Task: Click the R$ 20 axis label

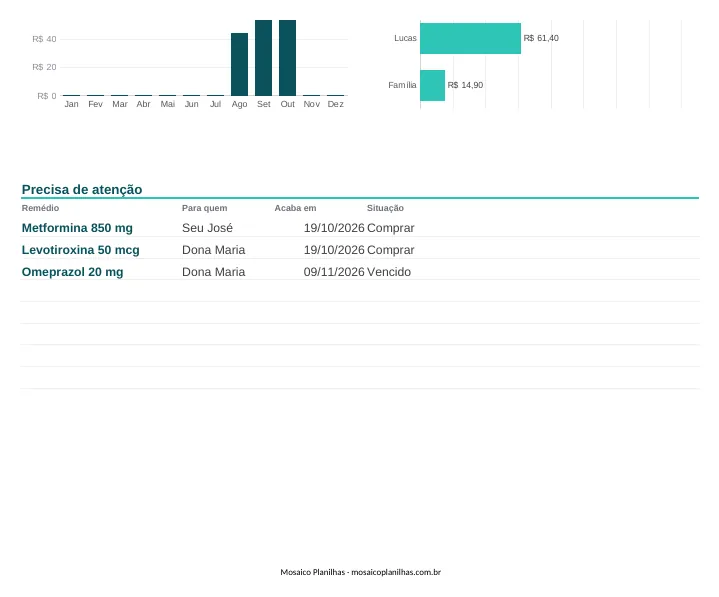Action: [44, 67]
